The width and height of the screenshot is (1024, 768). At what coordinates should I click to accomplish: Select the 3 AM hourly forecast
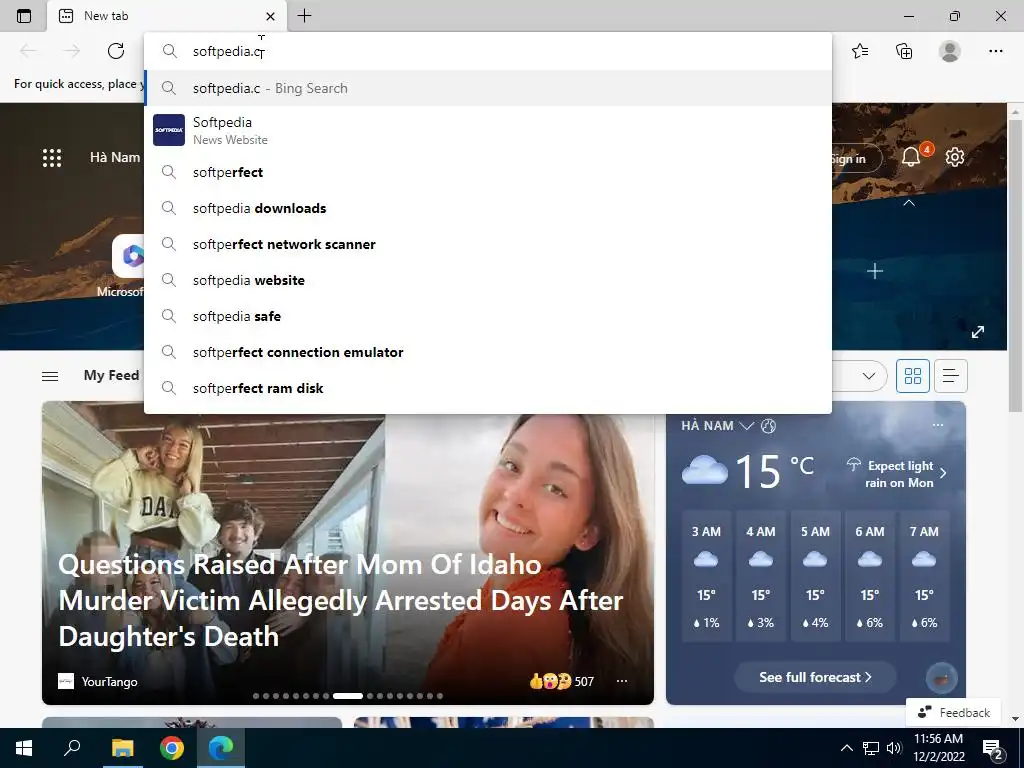tap(706, 577)
